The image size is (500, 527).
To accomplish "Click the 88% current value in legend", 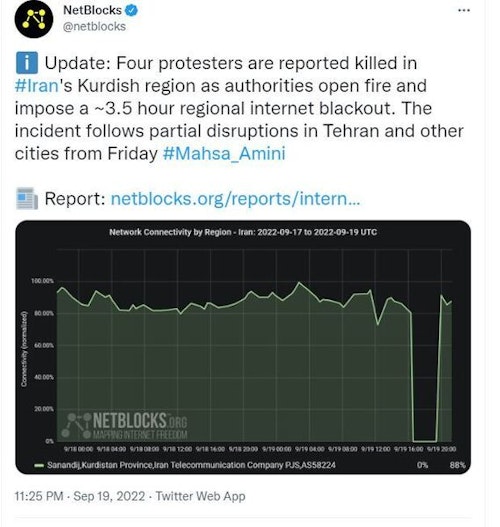I will [457, 465].
